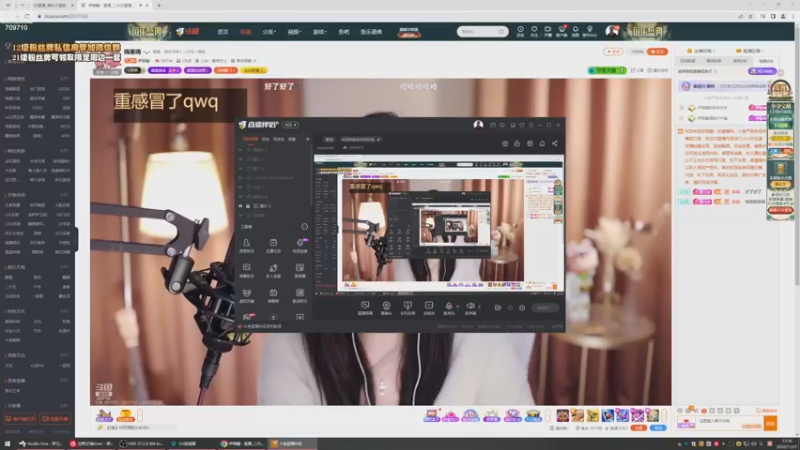Screen dimensions: 800x450
Task: Open the 历史 (watch history) clock icon in Douyu header
Action: (520, 31)
